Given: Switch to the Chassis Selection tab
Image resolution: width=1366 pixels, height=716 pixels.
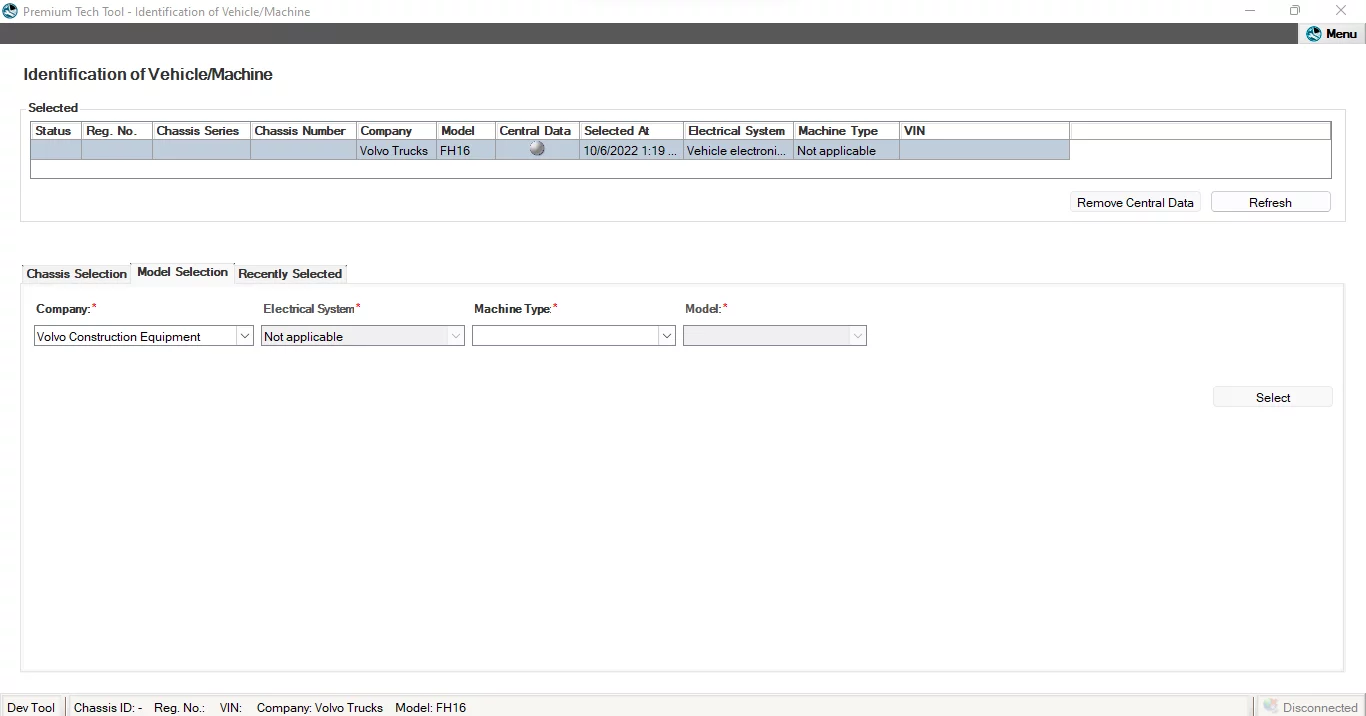Looking at the screenshot, I should click(x=76, y=274).
